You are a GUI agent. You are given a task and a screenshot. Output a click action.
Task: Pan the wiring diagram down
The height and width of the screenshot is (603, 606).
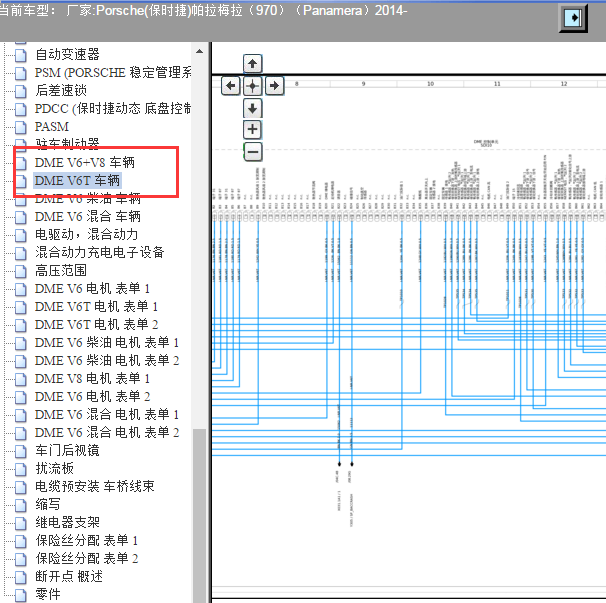(x=252, y=108)
